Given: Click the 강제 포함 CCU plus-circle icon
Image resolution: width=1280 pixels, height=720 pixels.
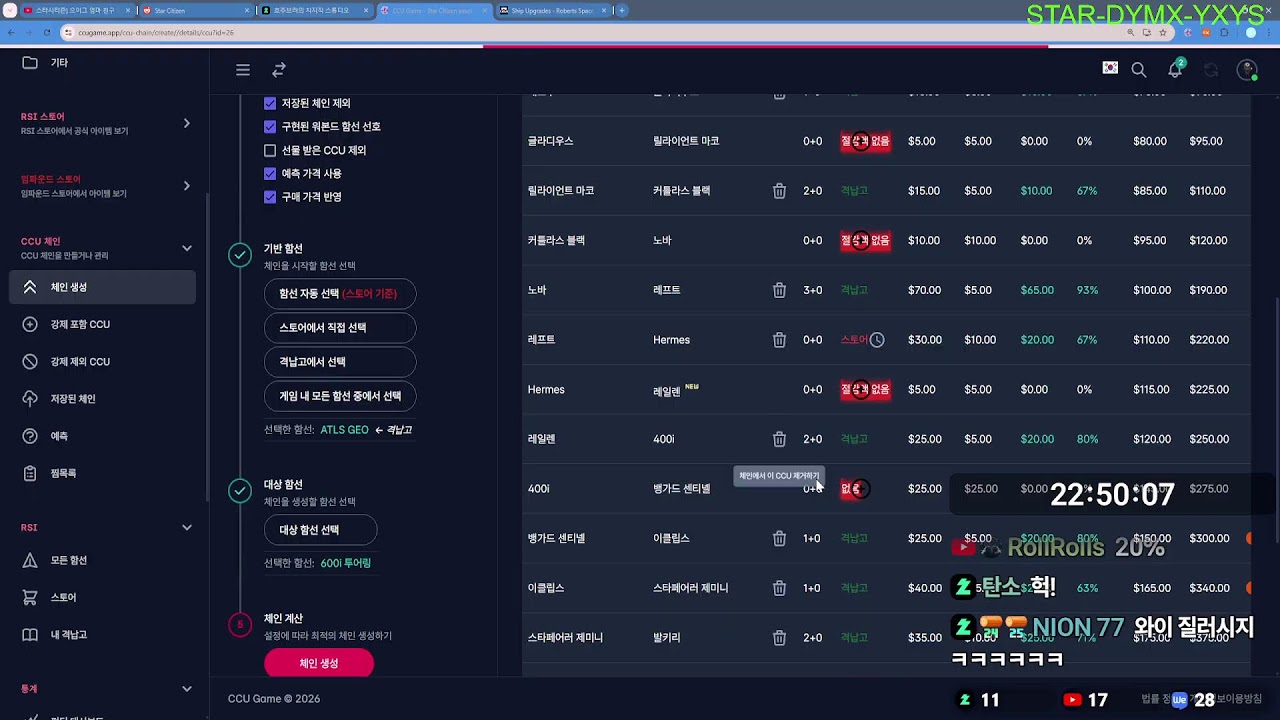Looking at the screenshot, I should (30, 325).
